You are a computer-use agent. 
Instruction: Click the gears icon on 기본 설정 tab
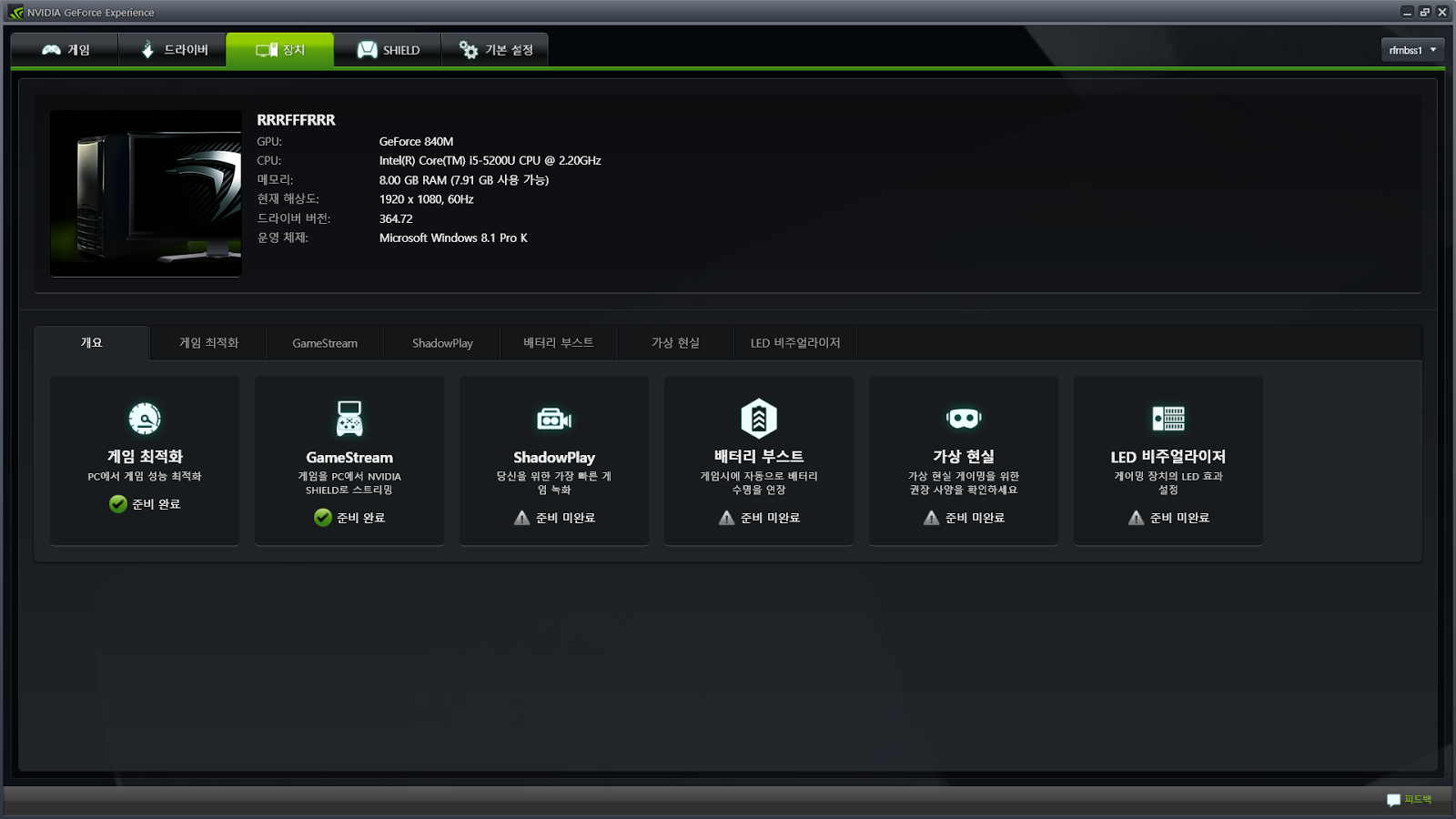click(x=469, y=50)
